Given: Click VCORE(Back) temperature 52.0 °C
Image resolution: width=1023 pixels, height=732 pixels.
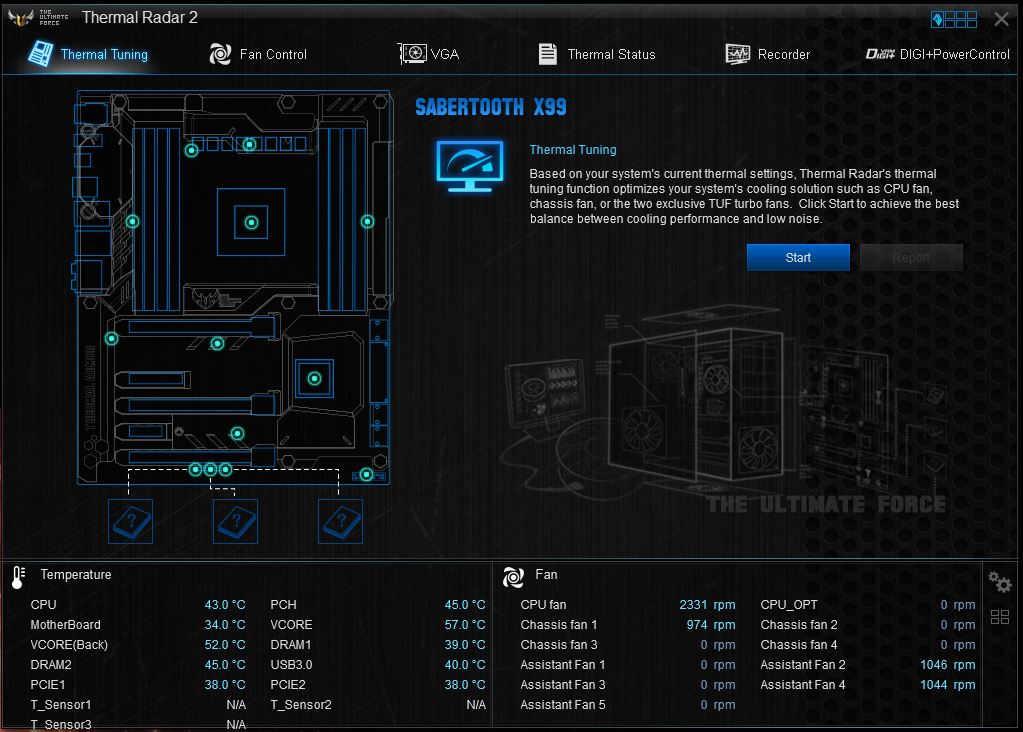Looking at the screenshot, I should pos(225,645).
